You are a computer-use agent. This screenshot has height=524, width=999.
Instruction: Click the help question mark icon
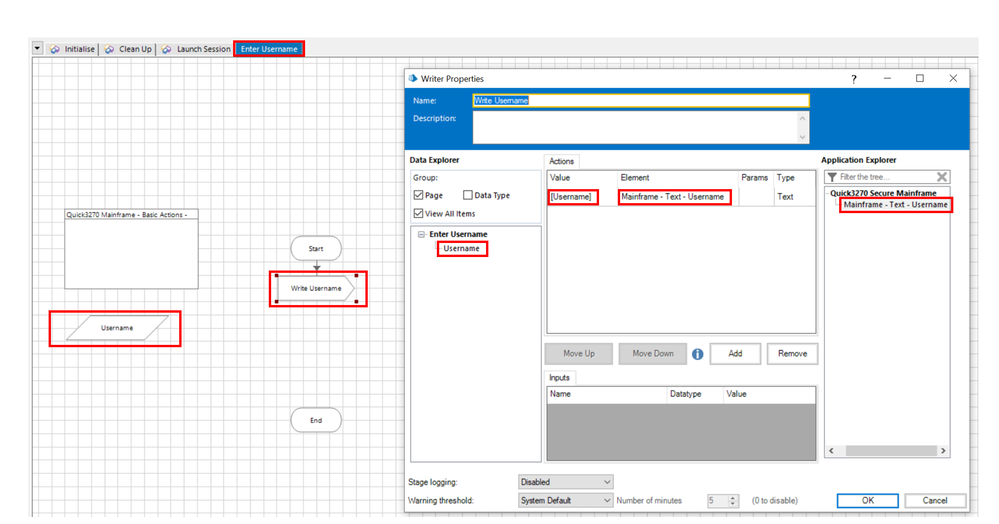[853, 79]
